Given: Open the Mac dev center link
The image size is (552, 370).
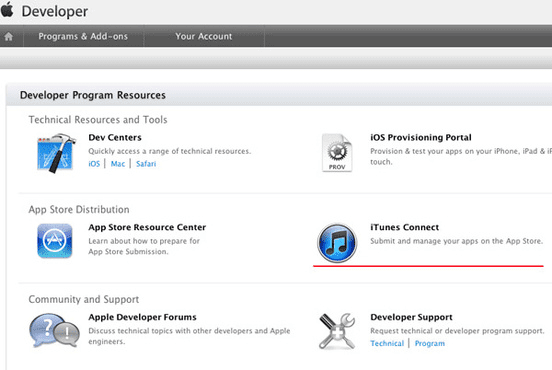Looking at the screenshot, I should click(118, 164).
